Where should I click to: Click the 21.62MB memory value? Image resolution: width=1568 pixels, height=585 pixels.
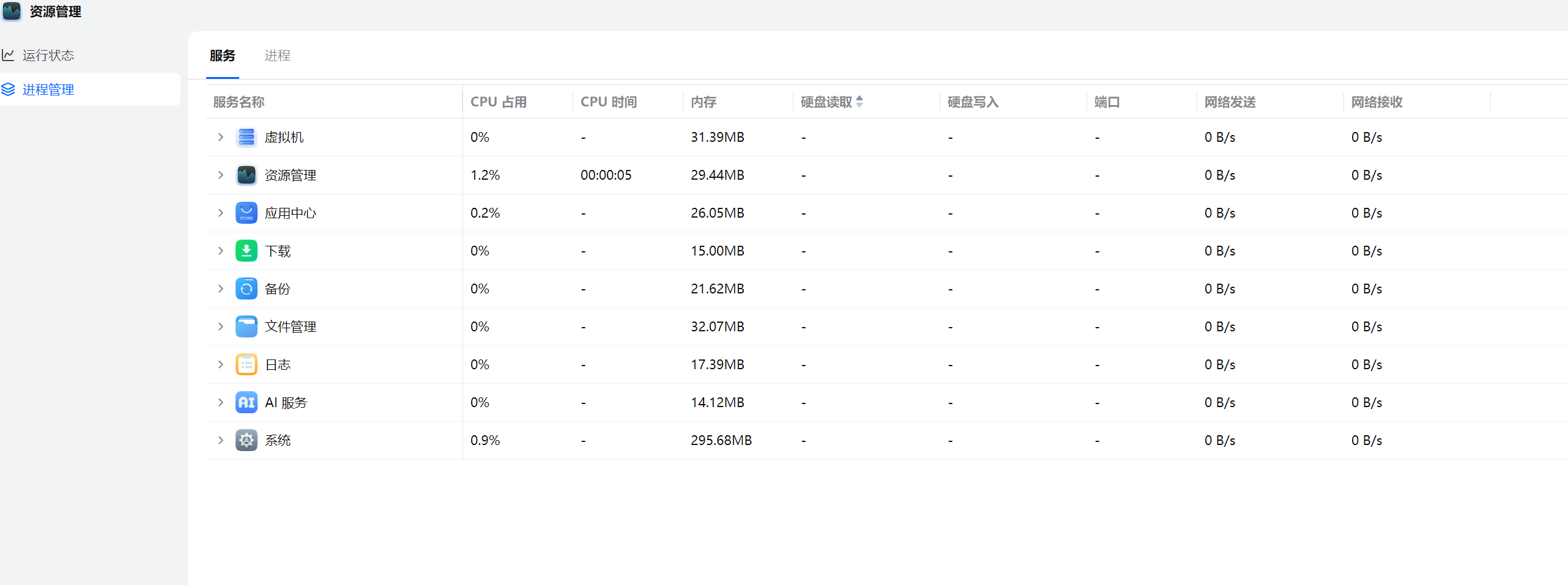pyautogui.click(x=718, y=289)
